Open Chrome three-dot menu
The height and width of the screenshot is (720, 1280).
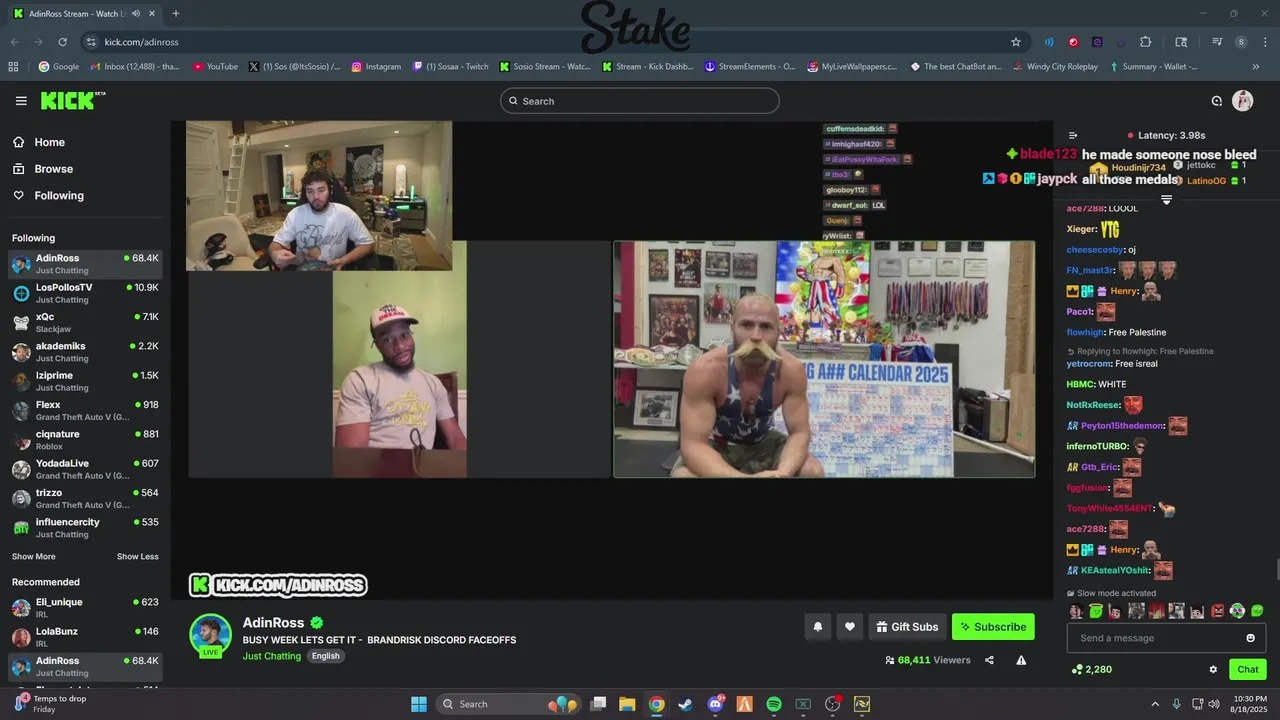[x=1265, y=42]
